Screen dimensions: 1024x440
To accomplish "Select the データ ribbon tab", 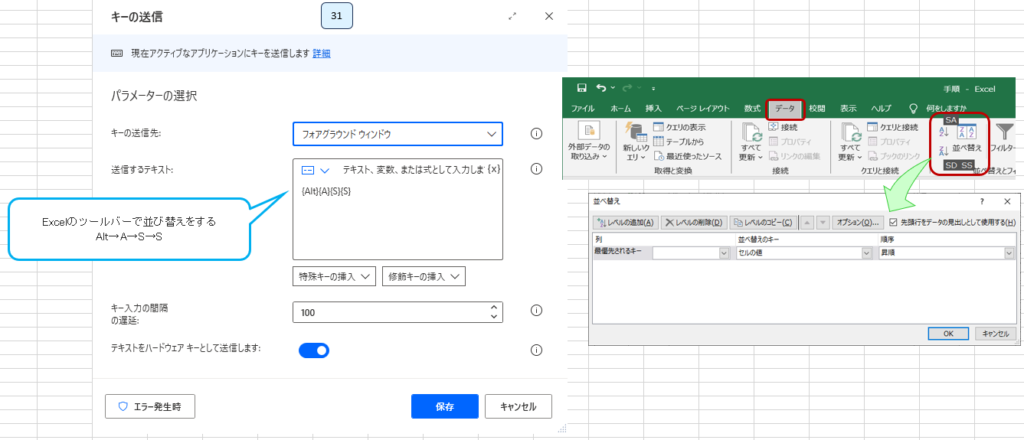I will 785,108.
